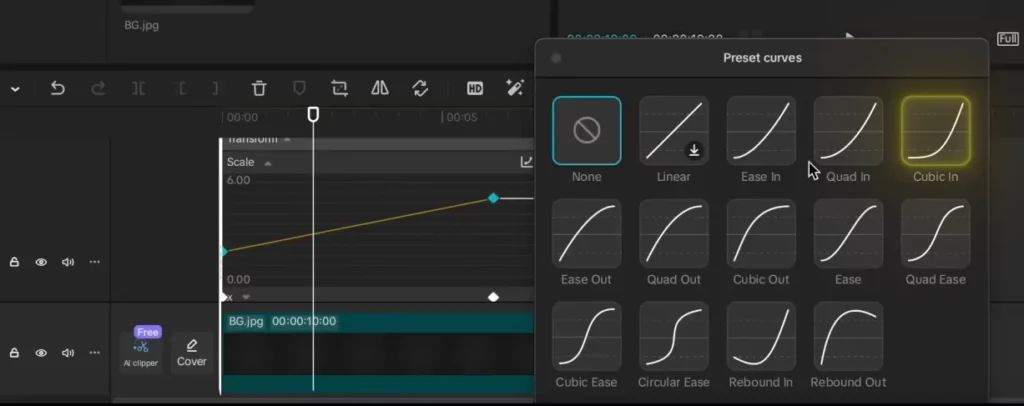
Task: Click the magic wand icon in the toolbar
Action: coord(515,87)
